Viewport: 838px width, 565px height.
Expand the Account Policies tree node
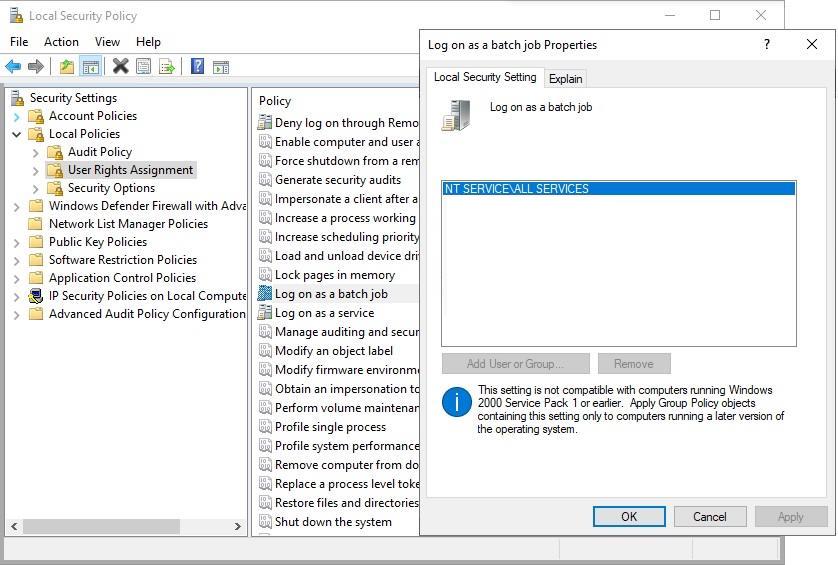coord(17,116)
